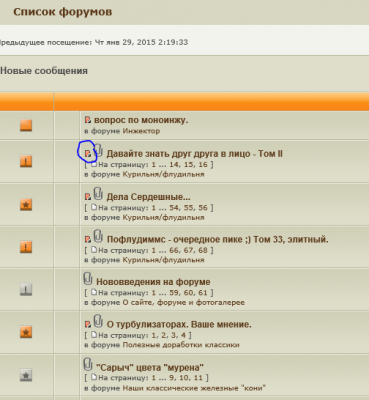The image size is (369, 400).
Task: Go to page 1 of Дела Сердешные
Action: [x=154, y=208]
